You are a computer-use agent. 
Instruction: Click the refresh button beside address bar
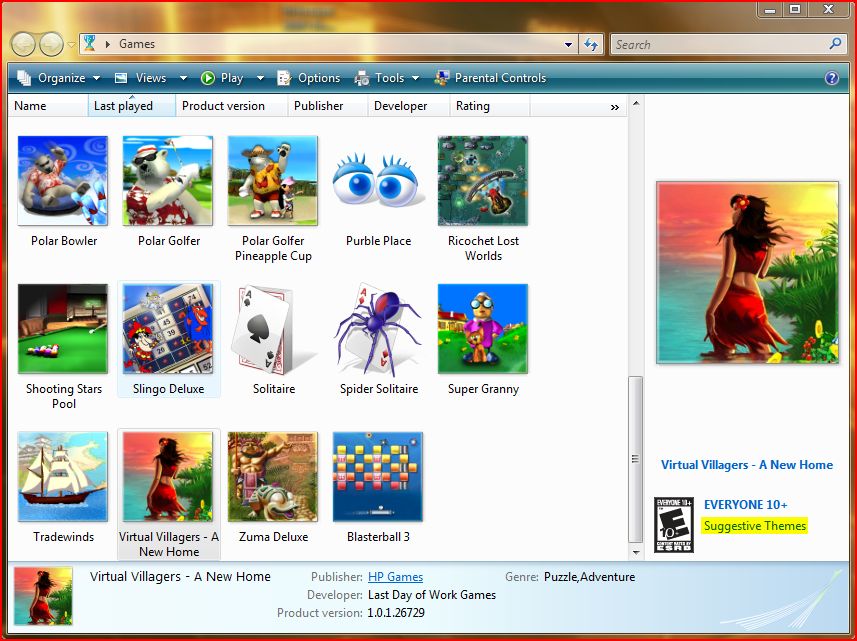[x=591, y=44]
